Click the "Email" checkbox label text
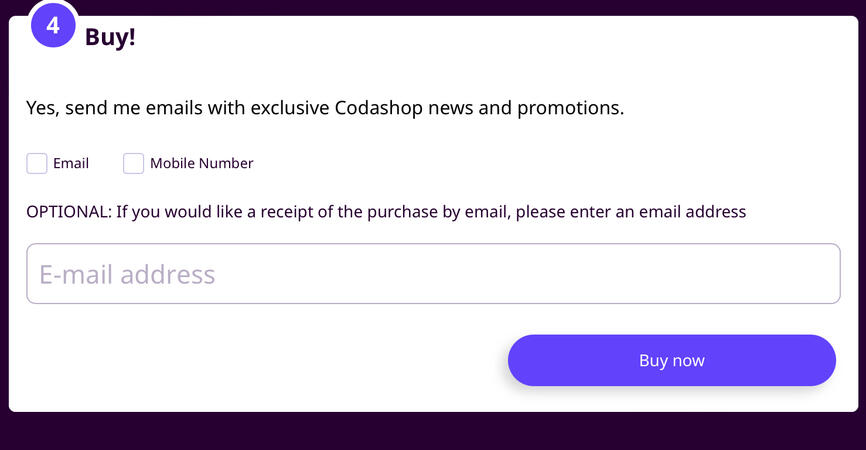This screenshot has width=866, height=450. click(71, 164)
